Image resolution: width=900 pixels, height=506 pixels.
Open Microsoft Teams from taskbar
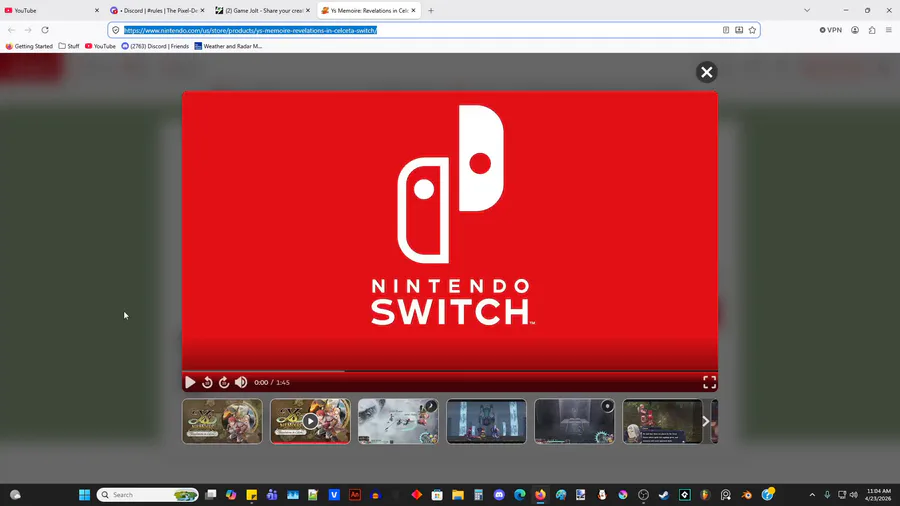coord(272,495)
